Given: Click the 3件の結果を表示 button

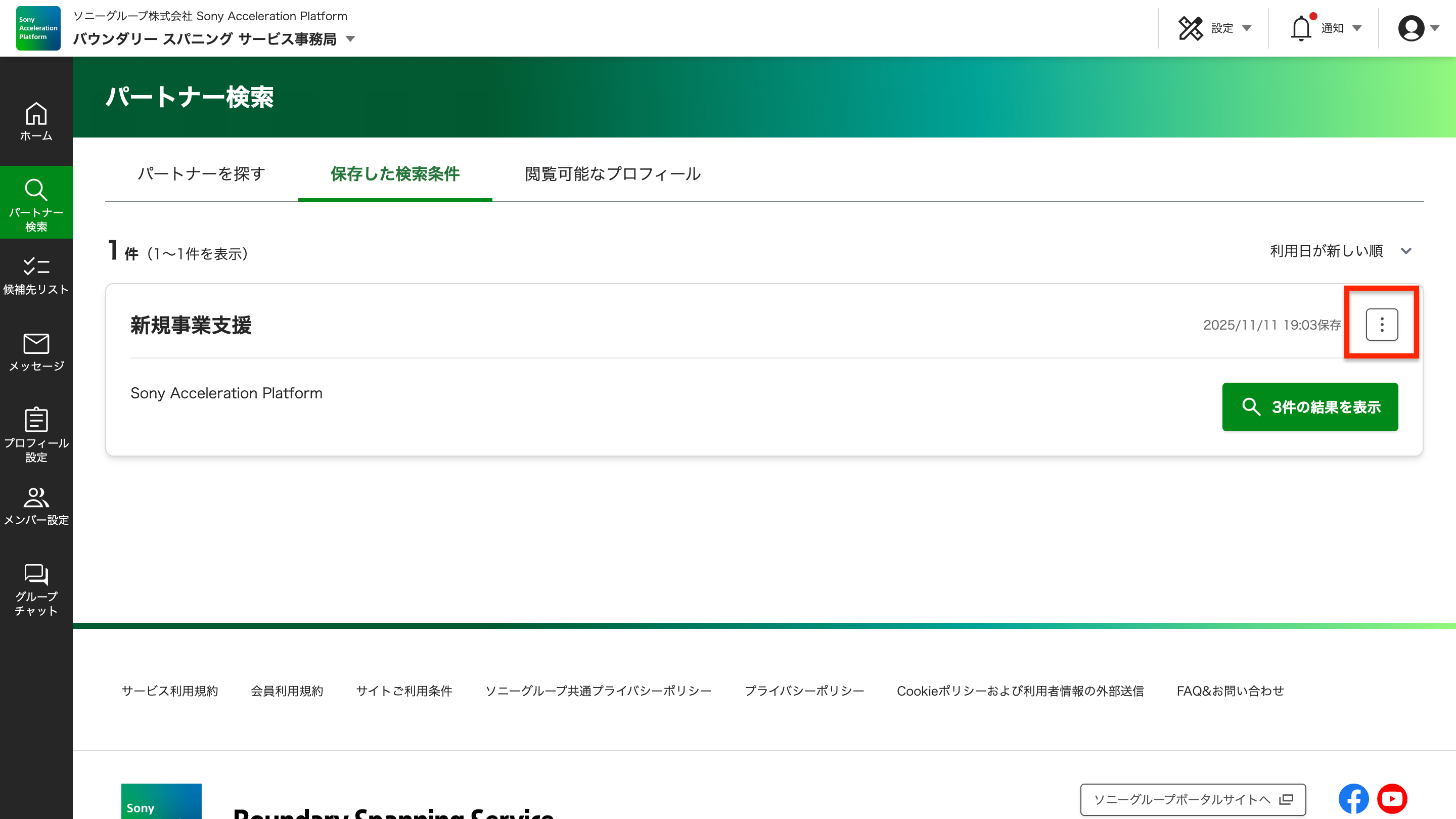Looking at the screenshot, I should pyautogui.click(x=1310, y=407).
